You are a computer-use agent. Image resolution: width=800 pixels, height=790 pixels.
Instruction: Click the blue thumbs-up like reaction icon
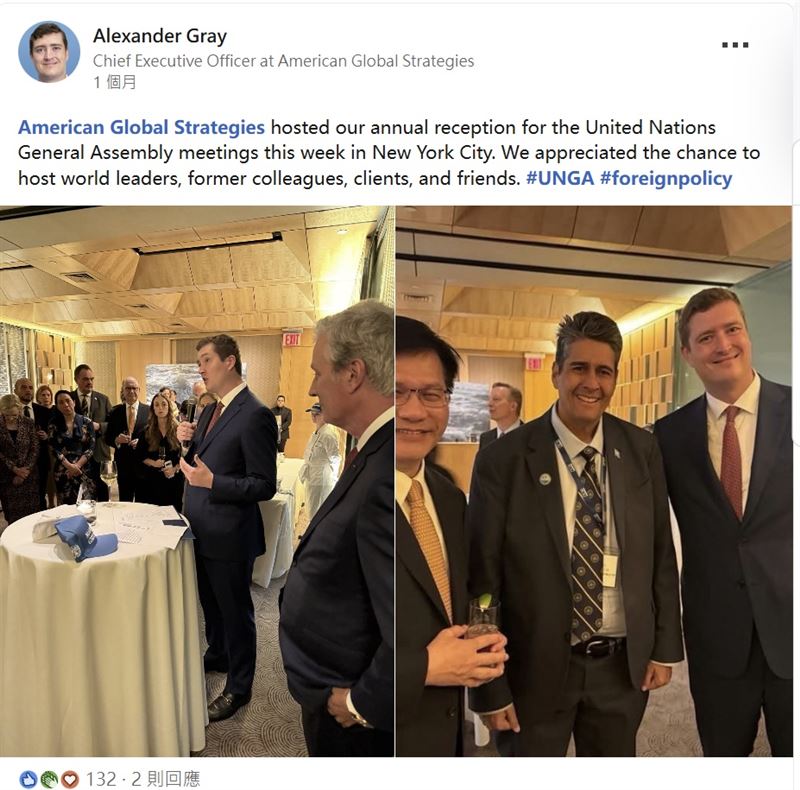[x=28, y=779]
